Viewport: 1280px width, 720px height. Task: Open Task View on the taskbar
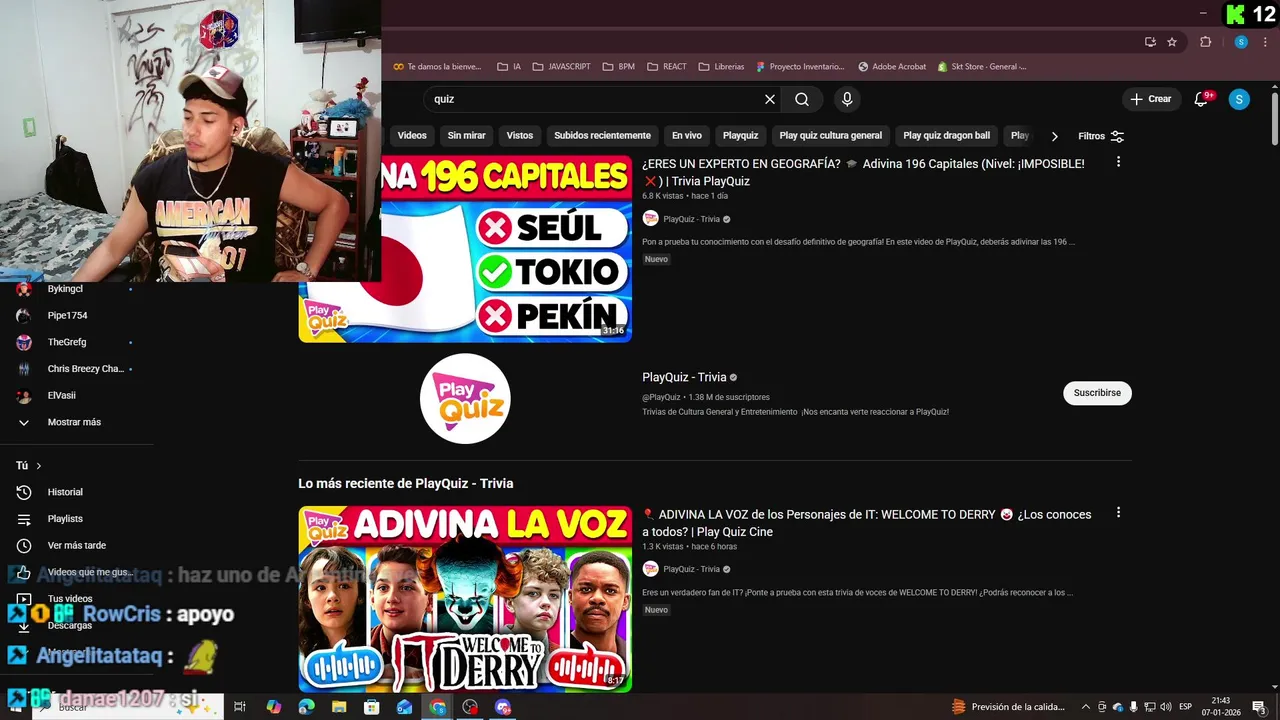tap(240, 707)
